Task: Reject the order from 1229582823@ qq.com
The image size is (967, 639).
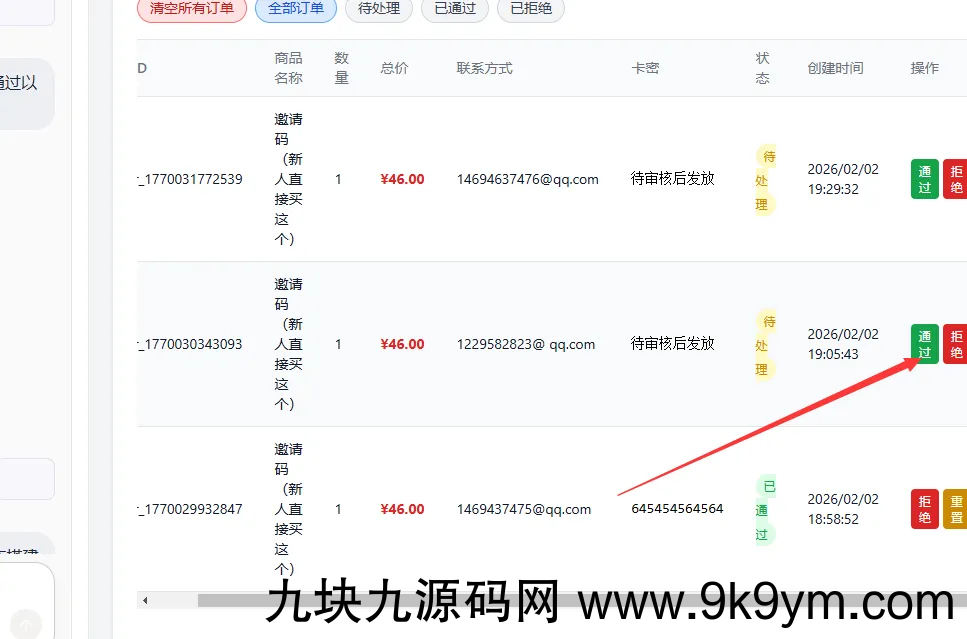Action: [955, 344]
